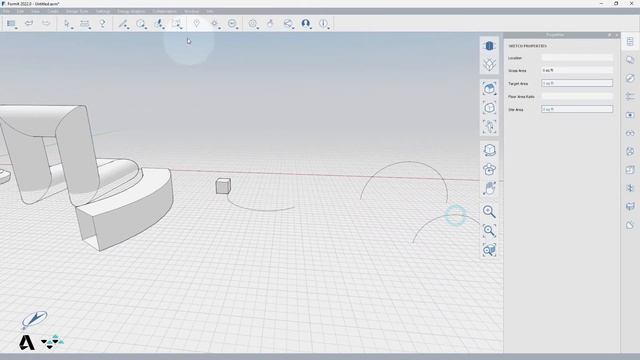Click the info circle toolbar icon
The height and width of the screenshot is (360, 640).
tap(323, 24)
